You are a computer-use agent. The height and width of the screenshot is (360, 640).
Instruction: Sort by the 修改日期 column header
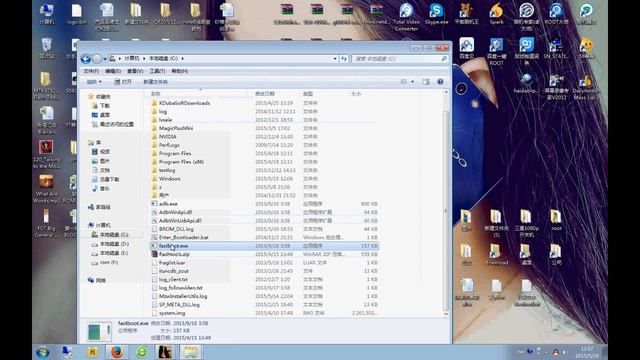click(265, 94)
